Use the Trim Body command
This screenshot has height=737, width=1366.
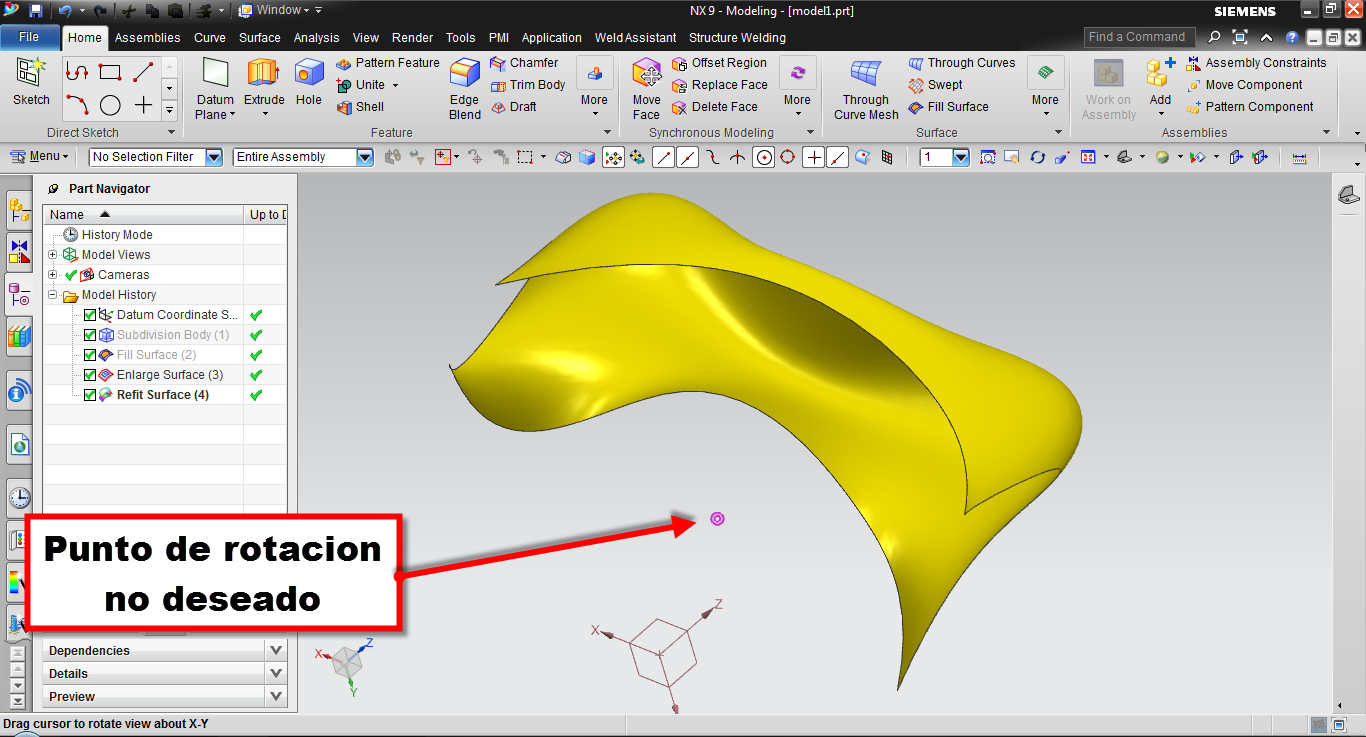coord(528,85)
